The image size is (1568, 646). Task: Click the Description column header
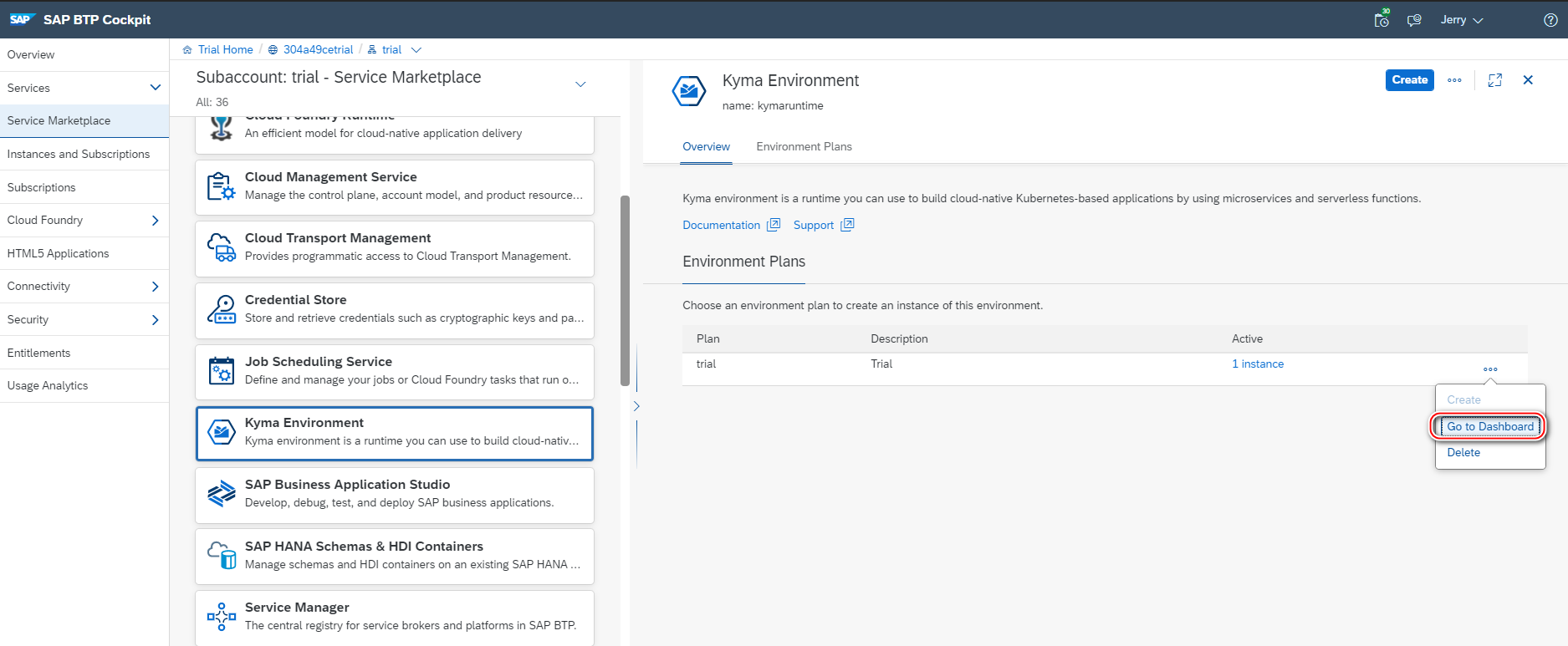[x=899, y=338]
